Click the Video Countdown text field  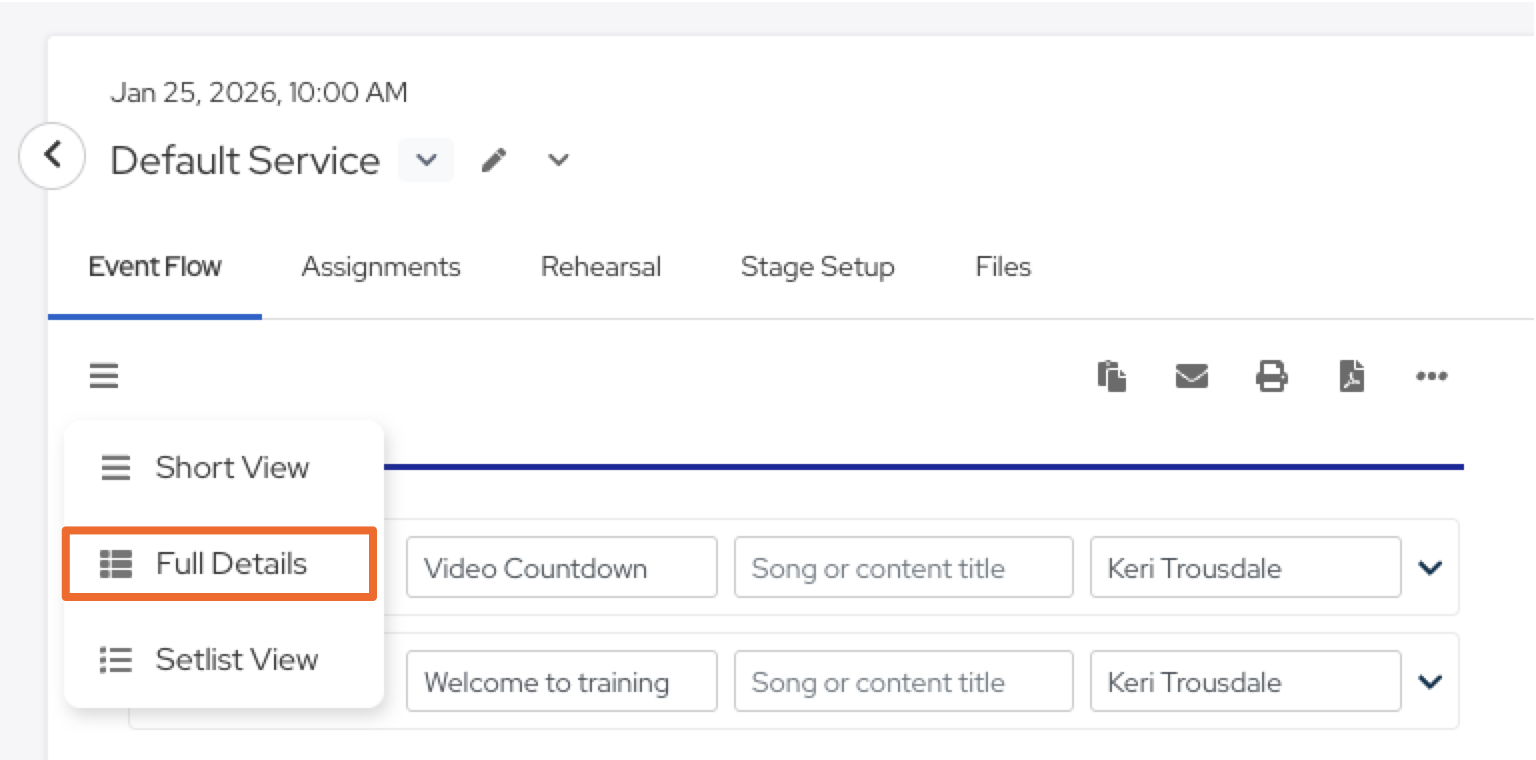coord(561,568)
